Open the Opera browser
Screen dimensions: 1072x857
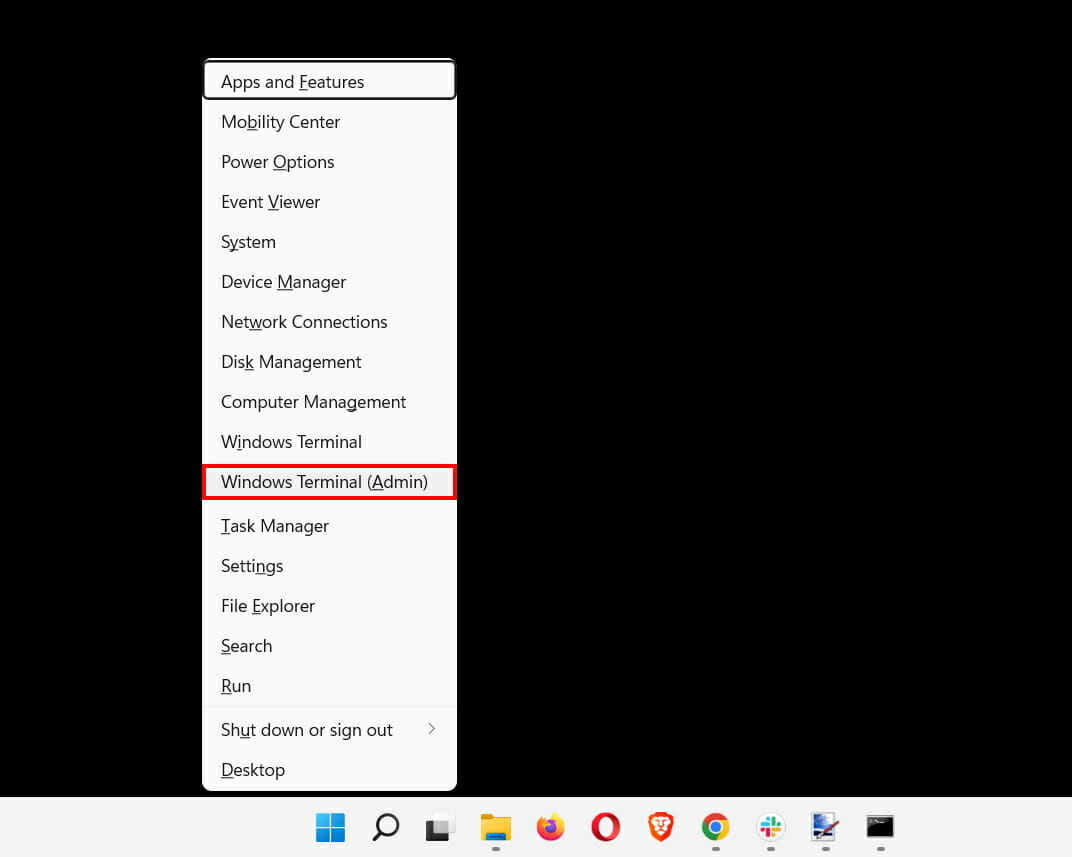point(605,828)
